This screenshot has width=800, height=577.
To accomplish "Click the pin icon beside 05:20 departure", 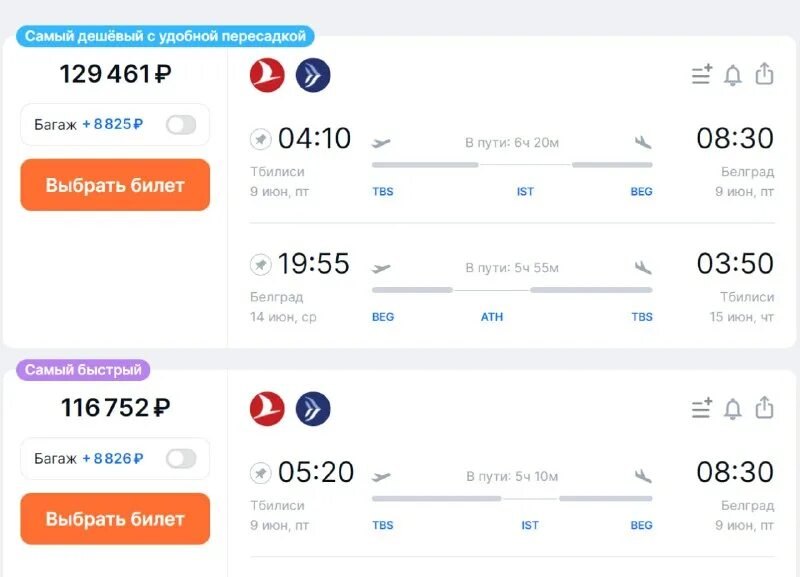I will 261,472.
